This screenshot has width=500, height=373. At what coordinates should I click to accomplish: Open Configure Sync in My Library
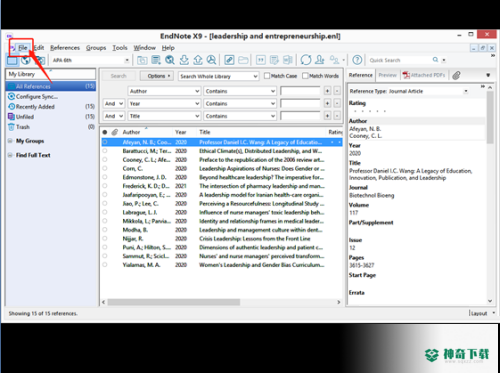33,96
